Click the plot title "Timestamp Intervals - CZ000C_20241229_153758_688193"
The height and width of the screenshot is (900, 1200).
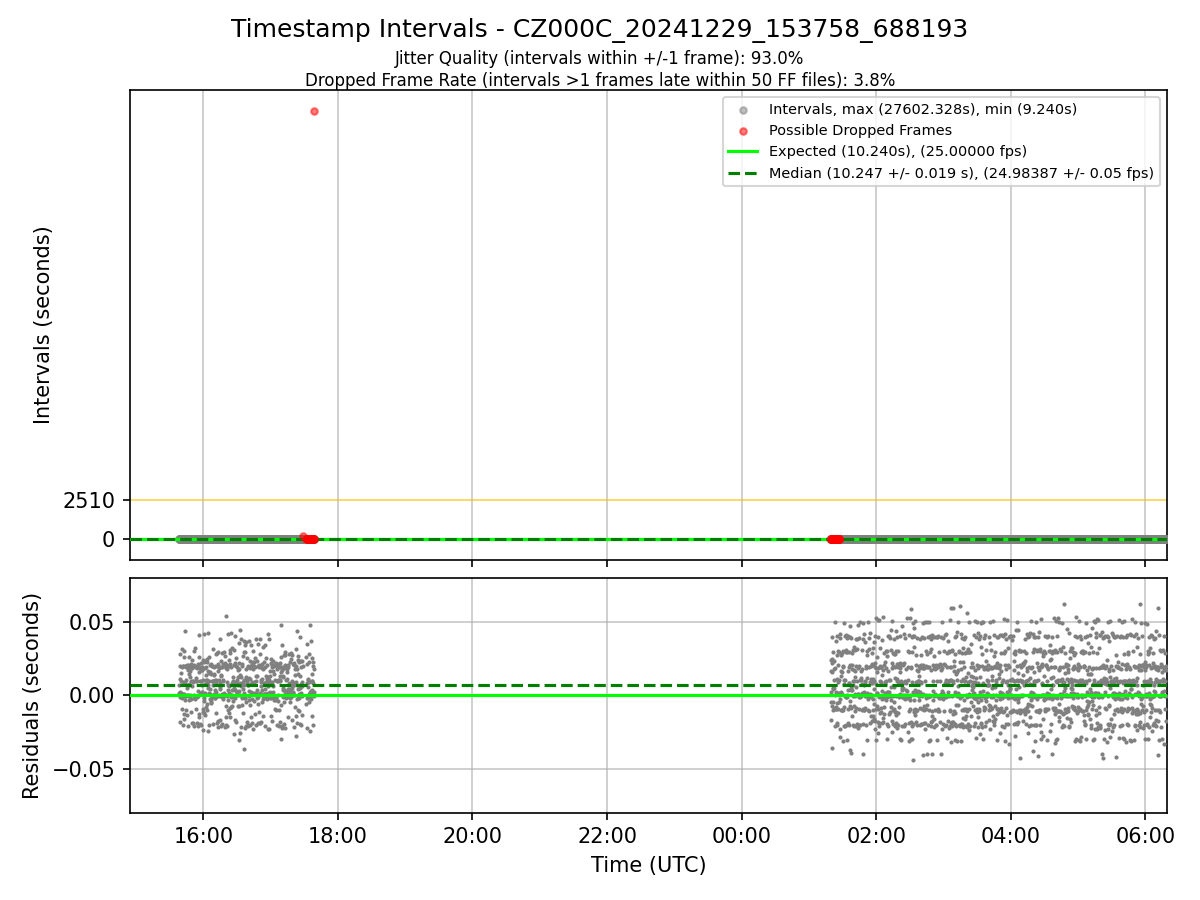click(599, 29)
